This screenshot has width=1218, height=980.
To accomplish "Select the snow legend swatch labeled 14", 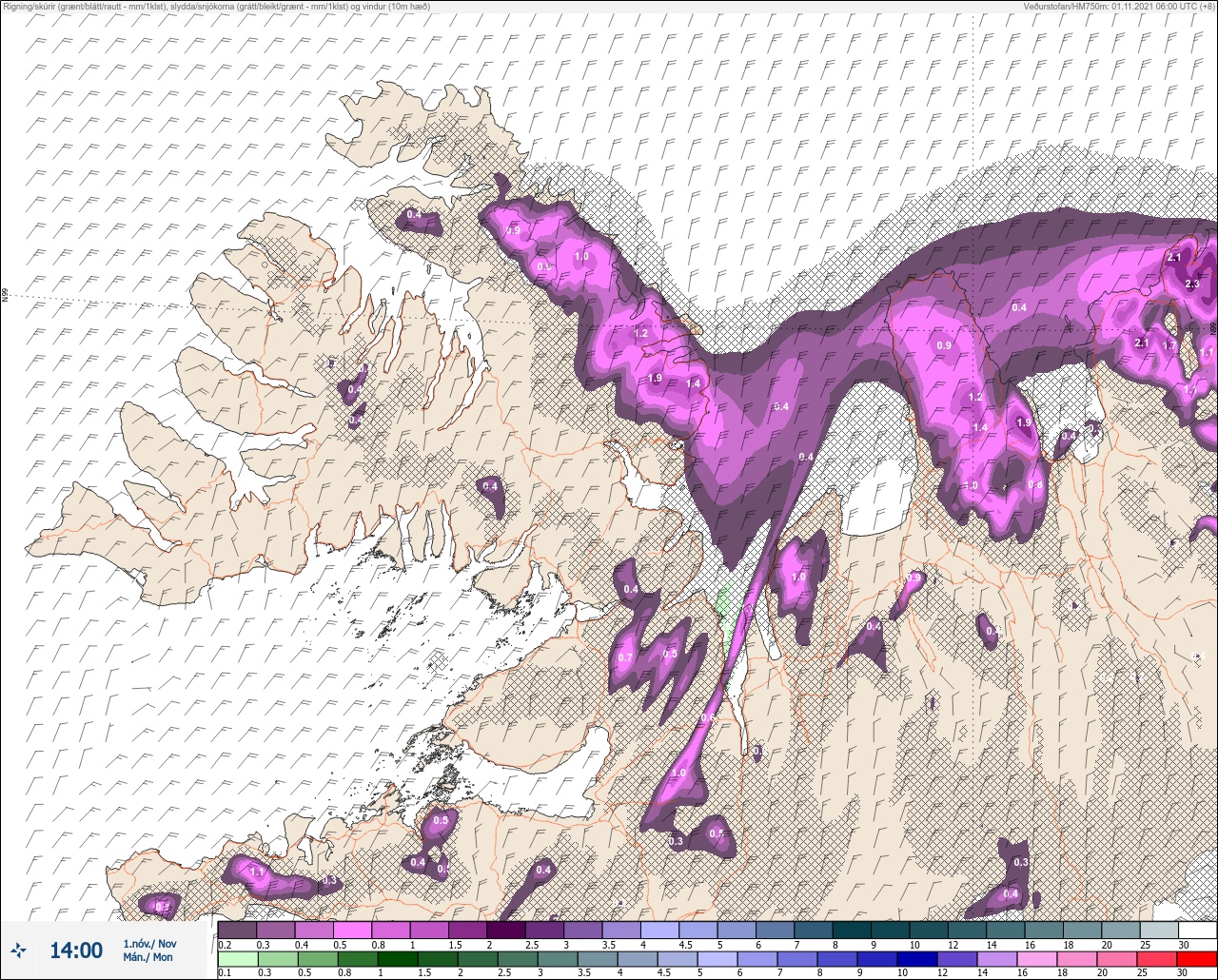I will coord(1006,930).
